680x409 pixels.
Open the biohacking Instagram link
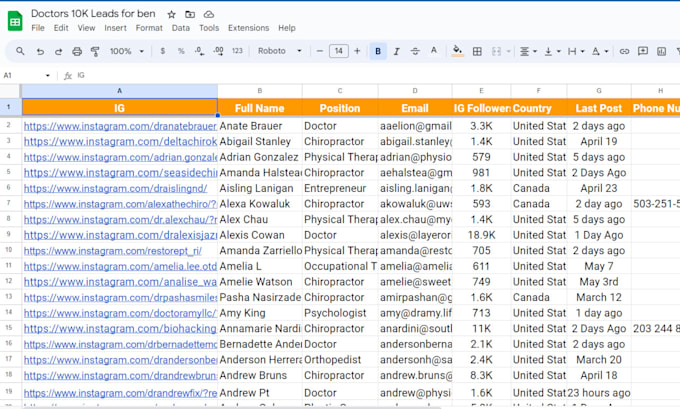(x=120, y=329)
